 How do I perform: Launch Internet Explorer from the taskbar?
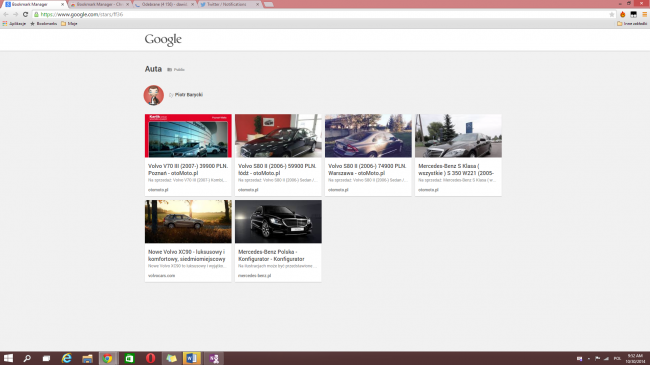click(x=66, y=358)
